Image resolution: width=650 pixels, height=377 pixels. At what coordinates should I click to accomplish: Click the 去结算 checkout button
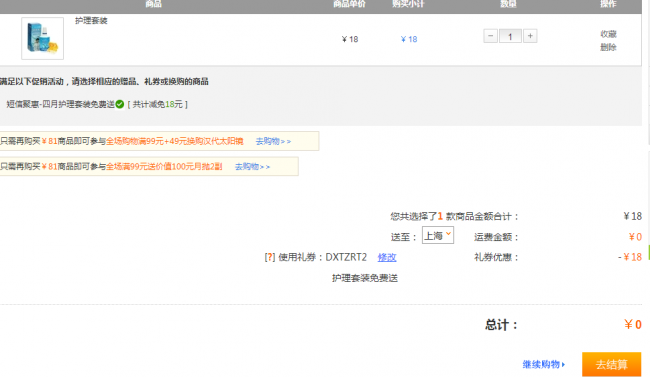click(611, 364)
